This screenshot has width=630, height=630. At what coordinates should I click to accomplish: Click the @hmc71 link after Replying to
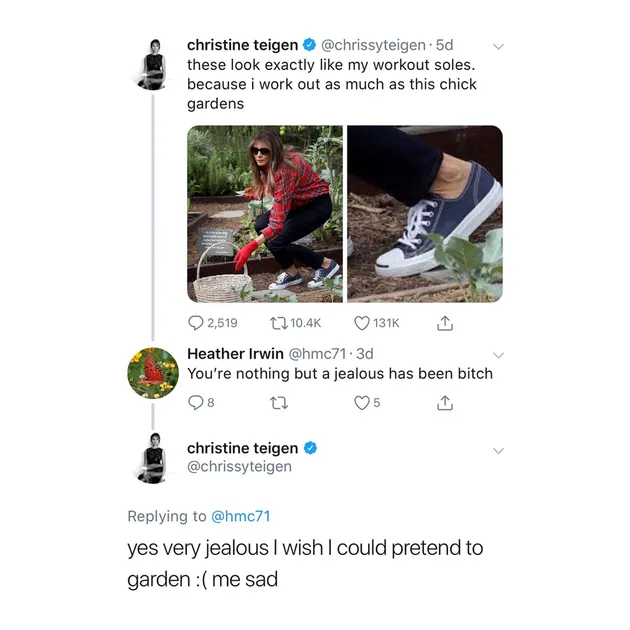(242, 516)
